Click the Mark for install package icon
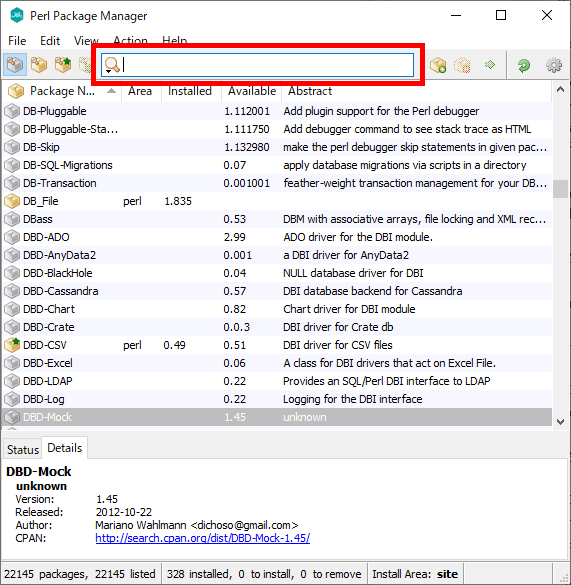 [438, 65]
